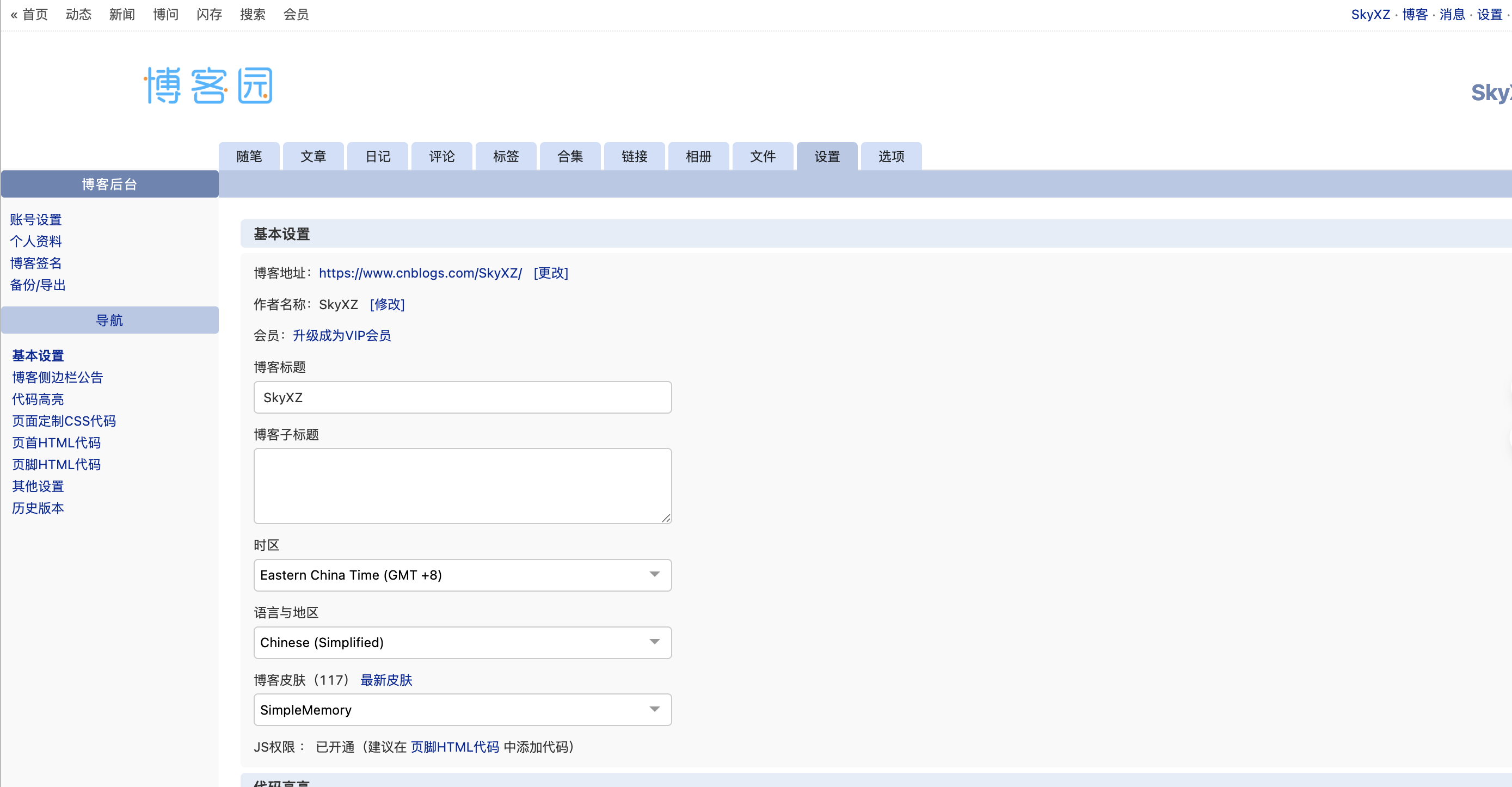Open 升级成为VIP会员 link
Image resolution: width=1512 pixels, height=787 pixels.
[x=342, y=335]
